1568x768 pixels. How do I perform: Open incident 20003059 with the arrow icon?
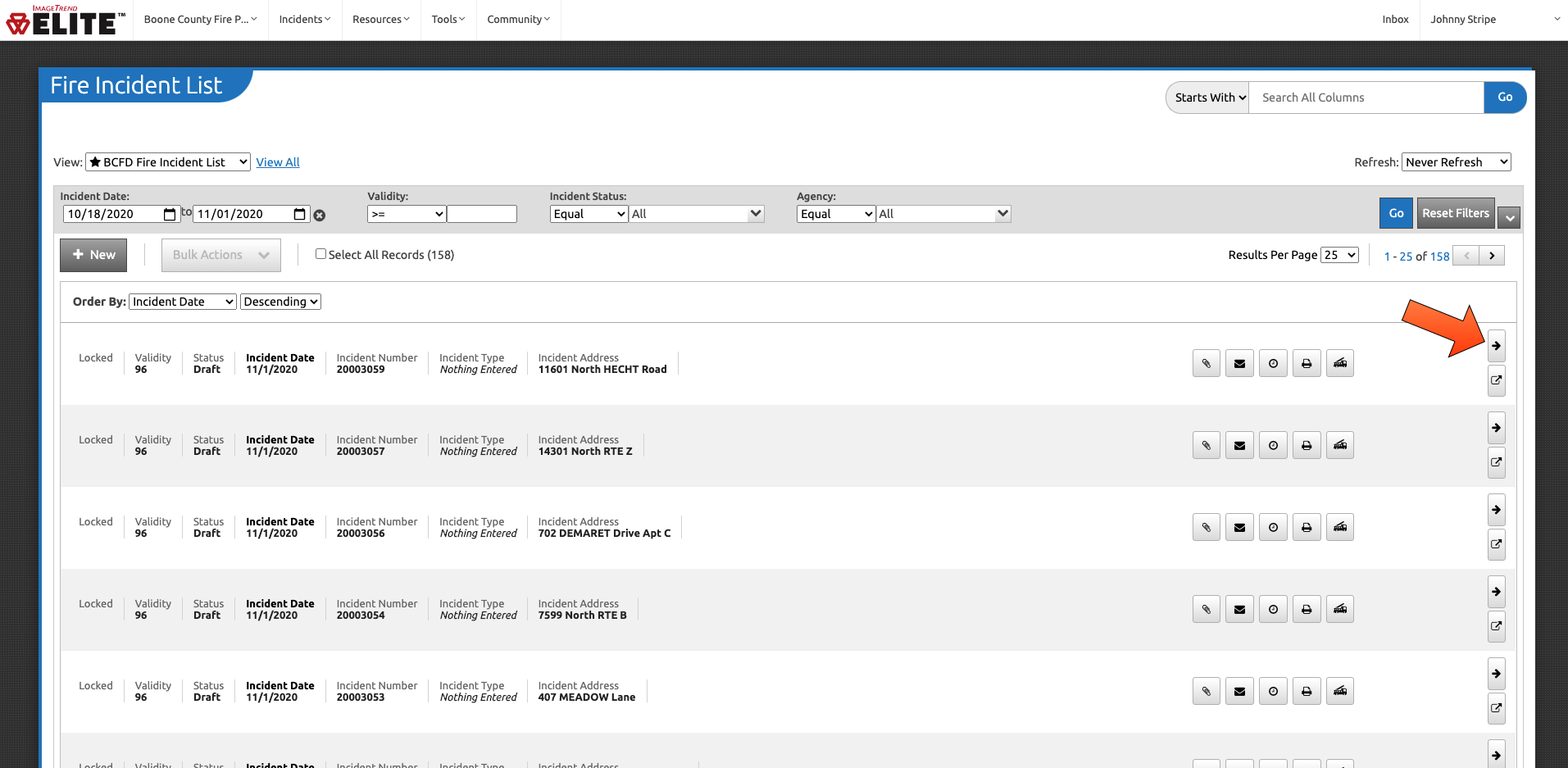point(1496,346)
